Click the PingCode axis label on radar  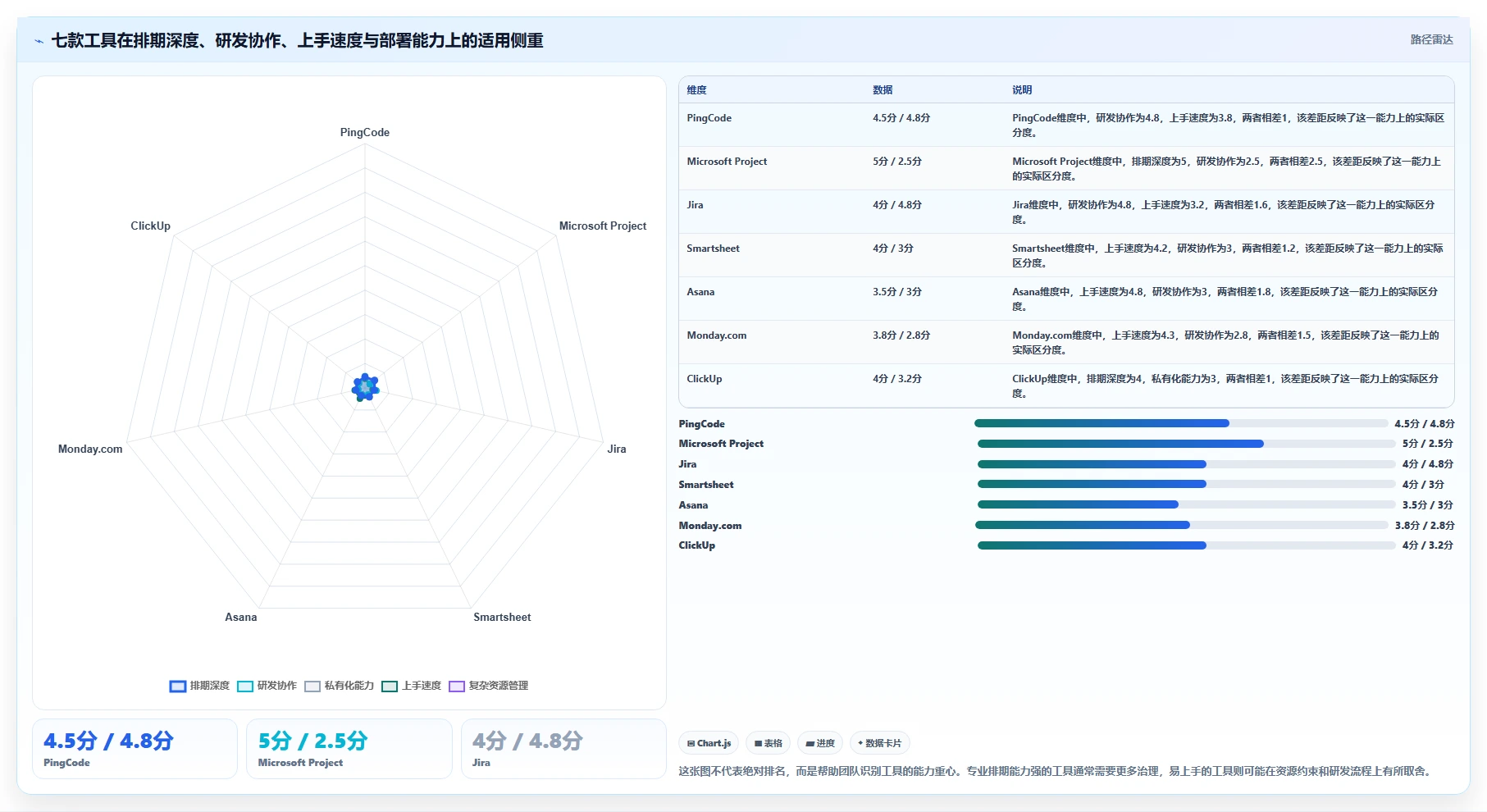[365, 132]
